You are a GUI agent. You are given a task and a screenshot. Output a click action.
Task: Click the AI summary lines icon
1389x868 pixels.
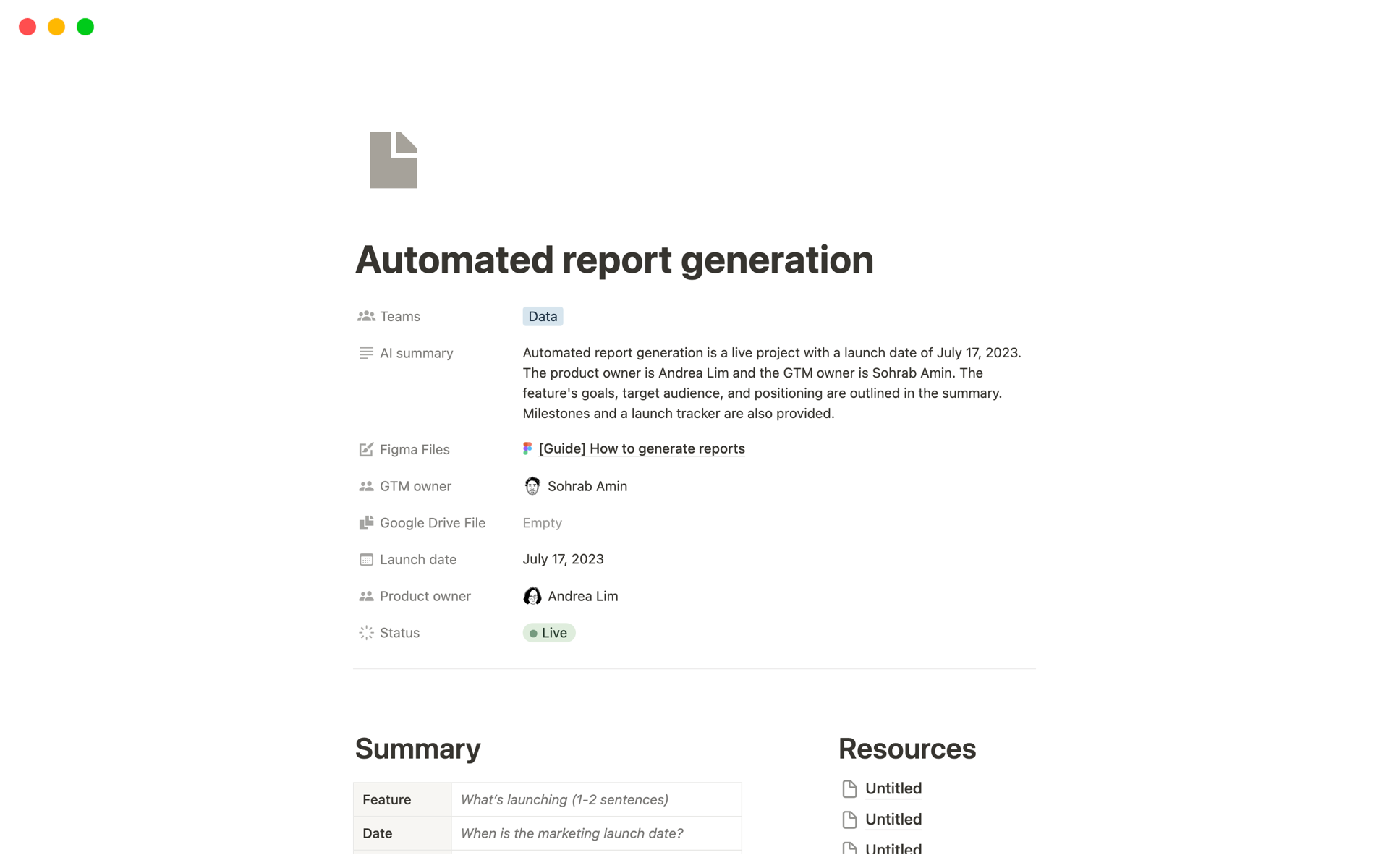click(366, 353)
